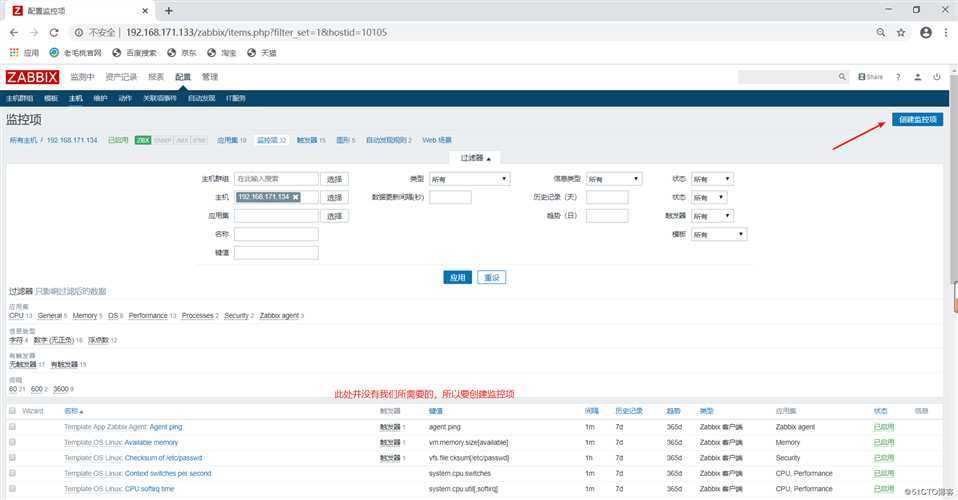
Task: Tick the checkbox for Checksum of /etc/passwd row
Action: [12, 457]
